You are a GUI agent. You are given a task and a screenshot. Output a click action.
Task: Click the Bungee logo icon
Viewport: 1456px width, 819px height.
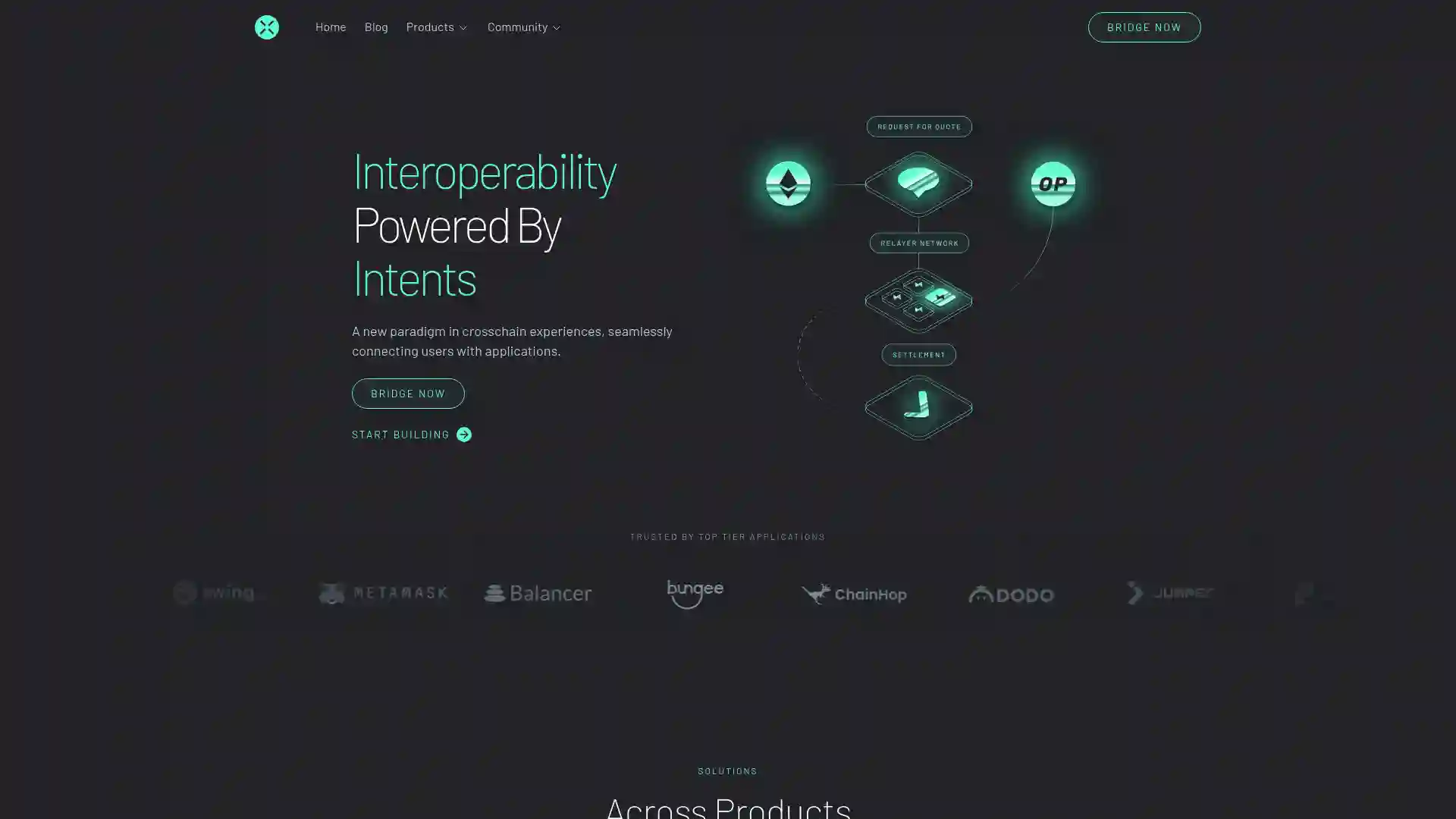point(695,593)
